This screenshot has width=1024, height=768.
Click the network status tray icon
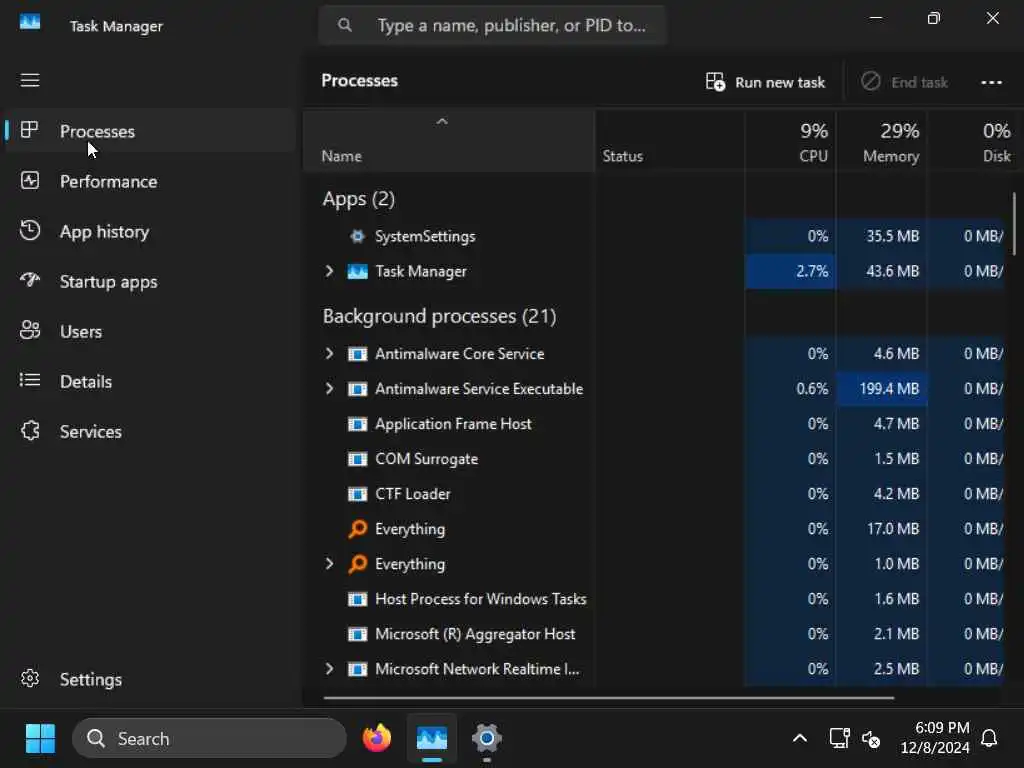click(839, 739)
